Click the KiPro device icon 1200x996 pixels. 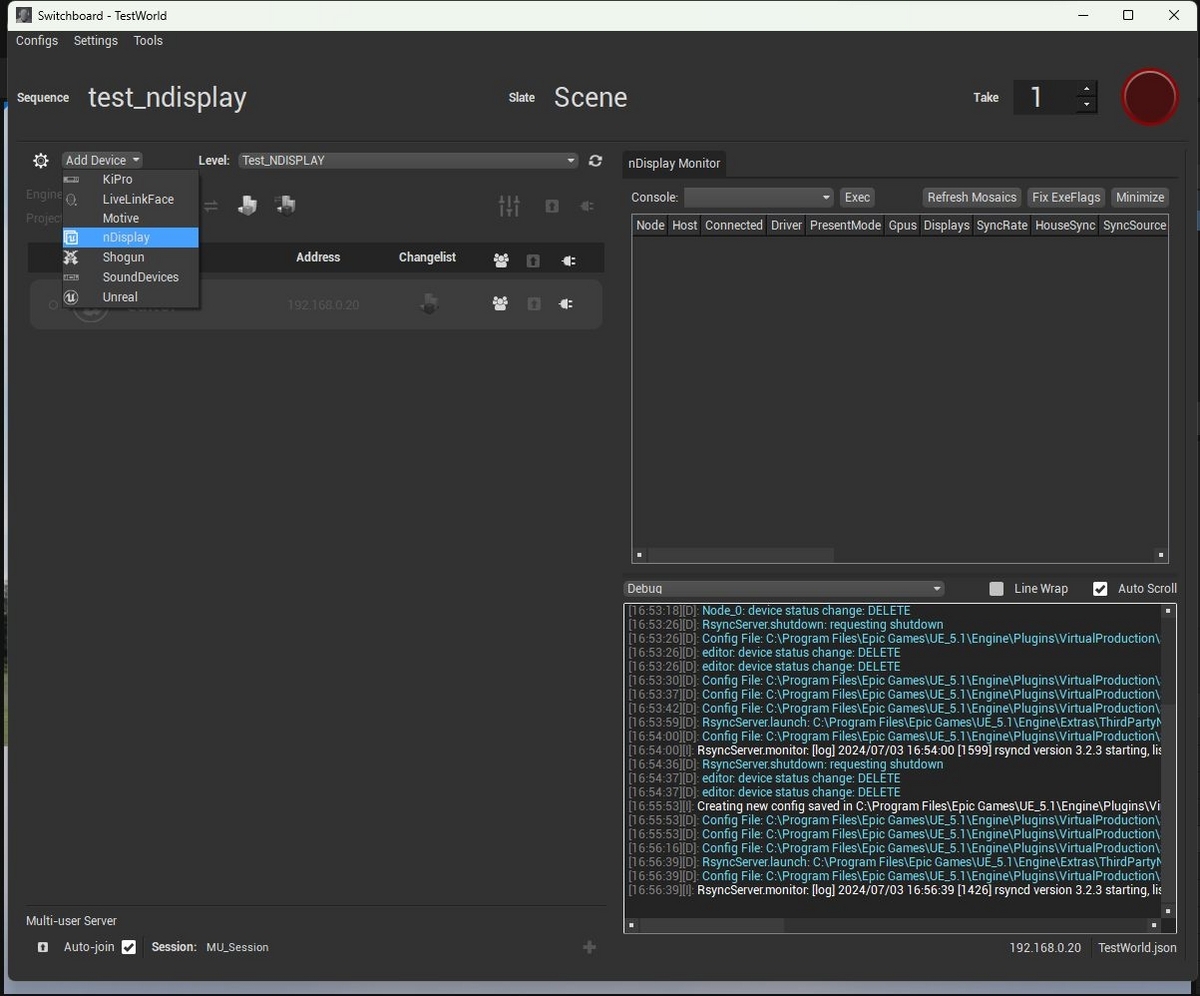[x=71, y=179]
